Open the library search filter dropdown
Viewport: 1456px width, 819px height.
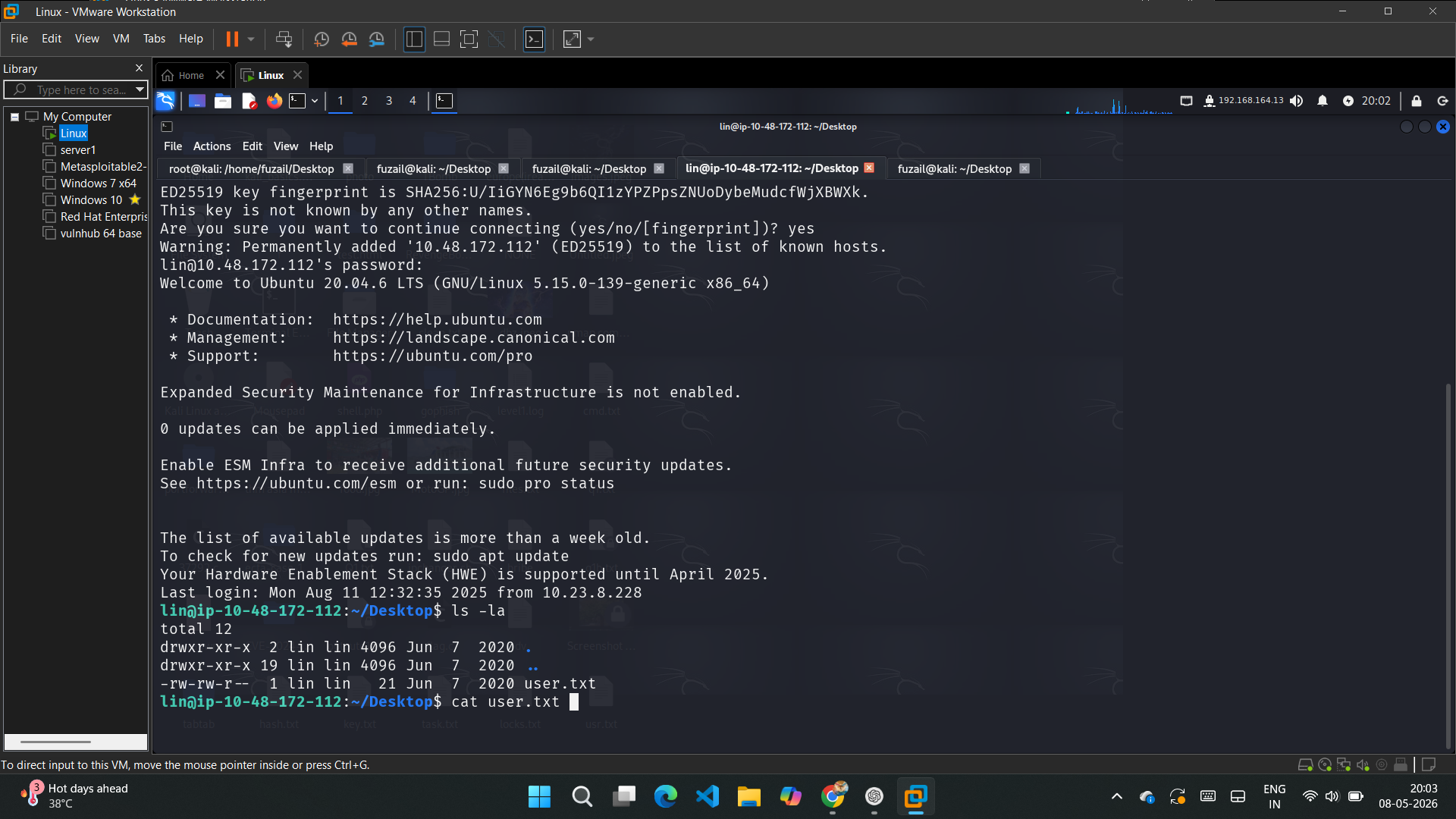pyautogui.click(x=140, y=89)
